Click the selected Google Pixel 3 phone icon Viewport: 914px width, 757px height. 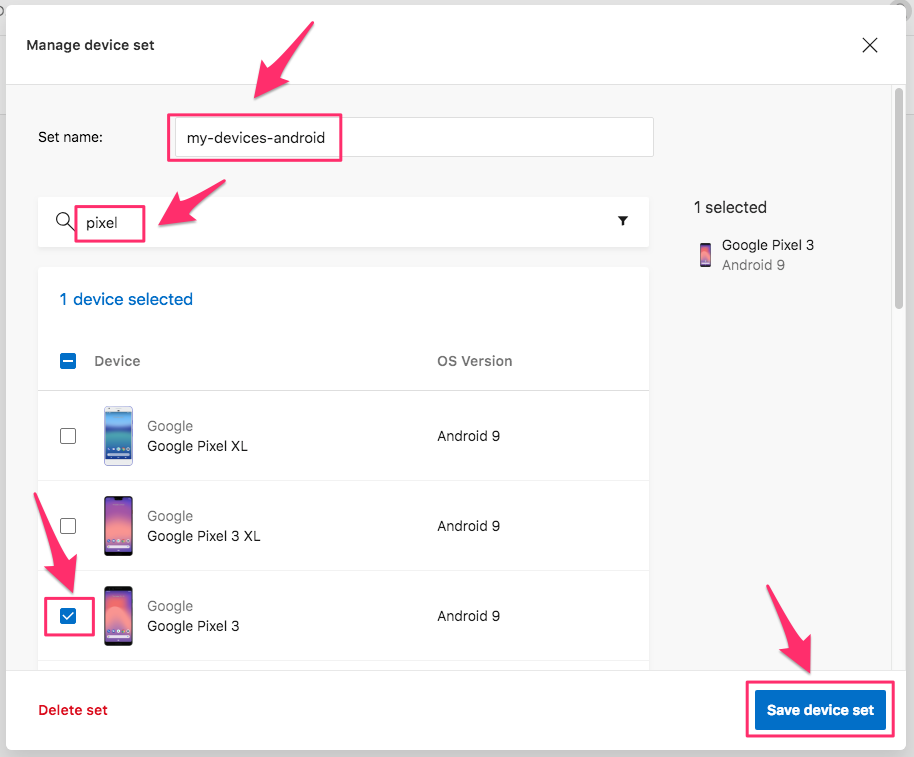pos(705,255)
